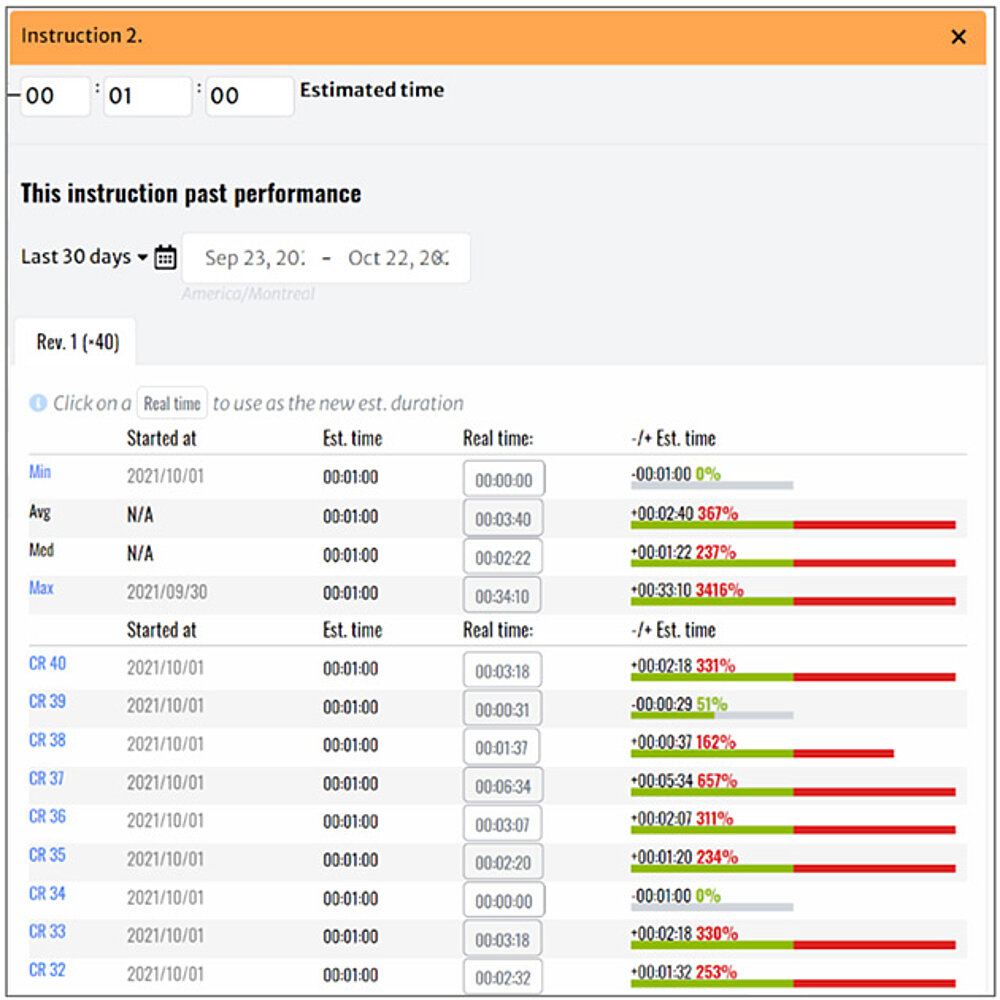
Task: Click the hours field showing 00
Action: pos(55,96)
